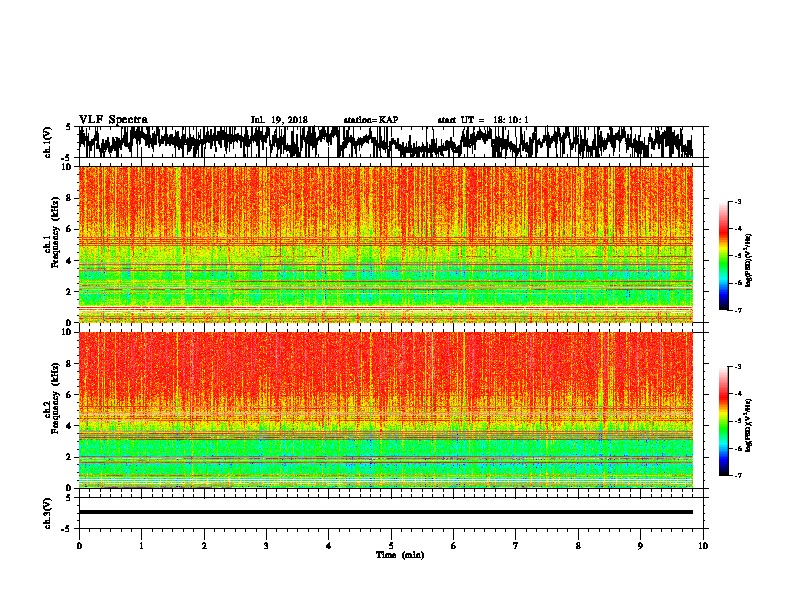Click the time axis tick label "3"

(266, 546)
